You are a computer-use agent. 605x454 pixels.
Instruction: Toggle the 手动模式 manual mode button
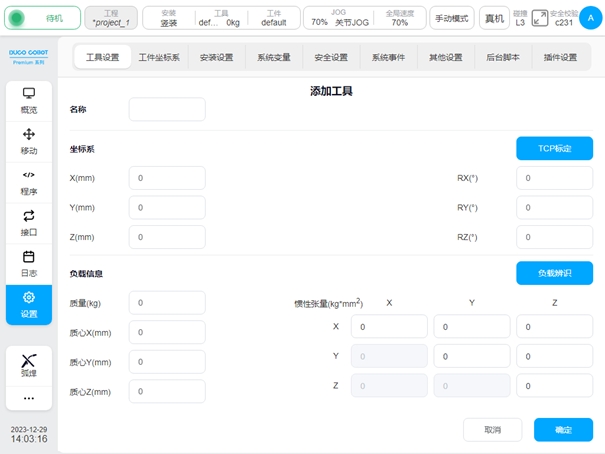[x=452, y=18]
